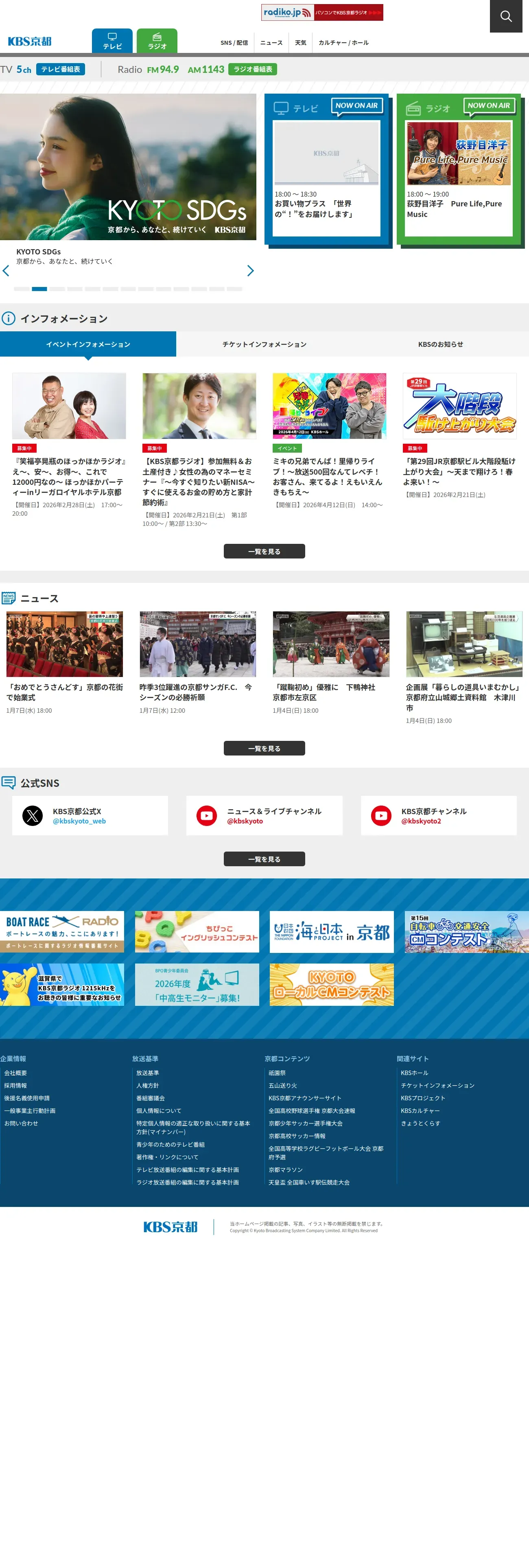
Task: Open ミキの兄弟でんぱ event image
Action: (x=329, y=406)
